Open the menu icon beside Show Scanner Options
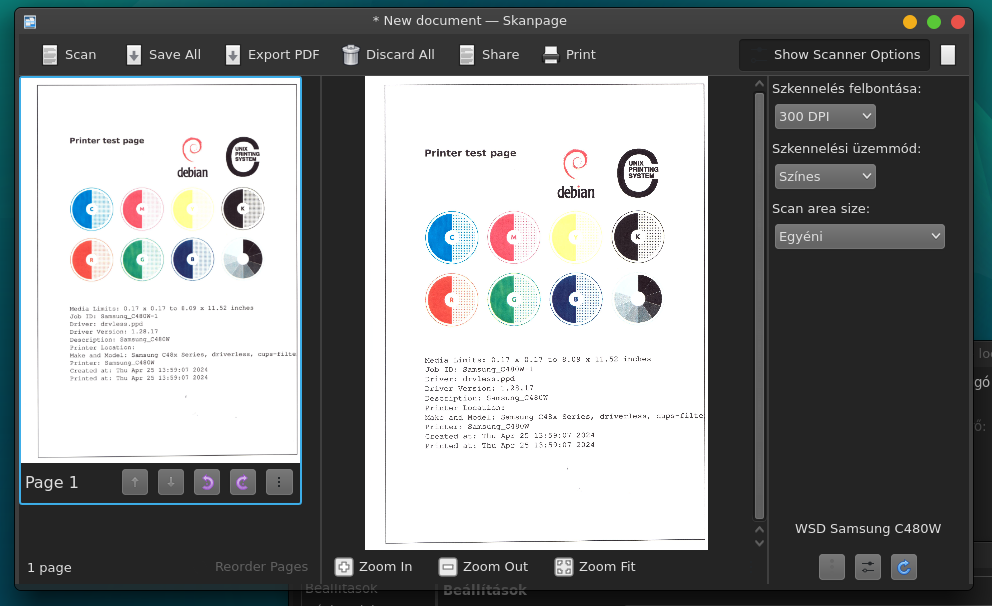This screenshot has width=992, height=606. (948, 54)
